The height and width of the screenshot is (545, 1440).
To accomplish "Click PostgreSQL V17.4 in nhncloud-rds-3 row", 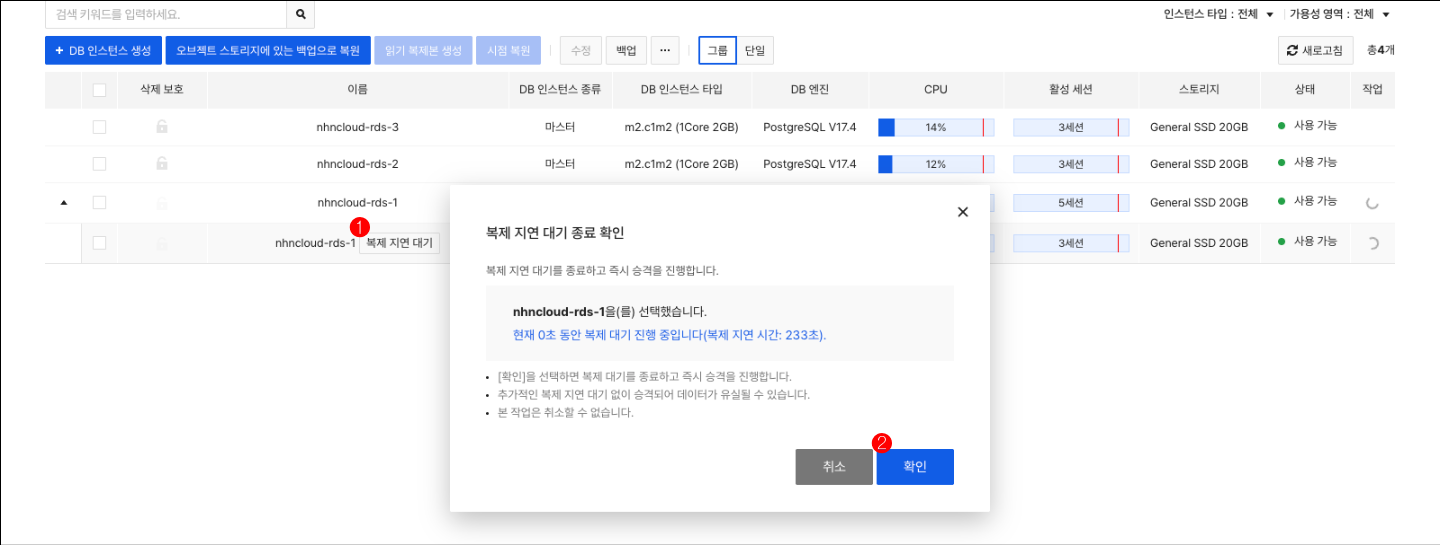I will (x=810, y=128).
